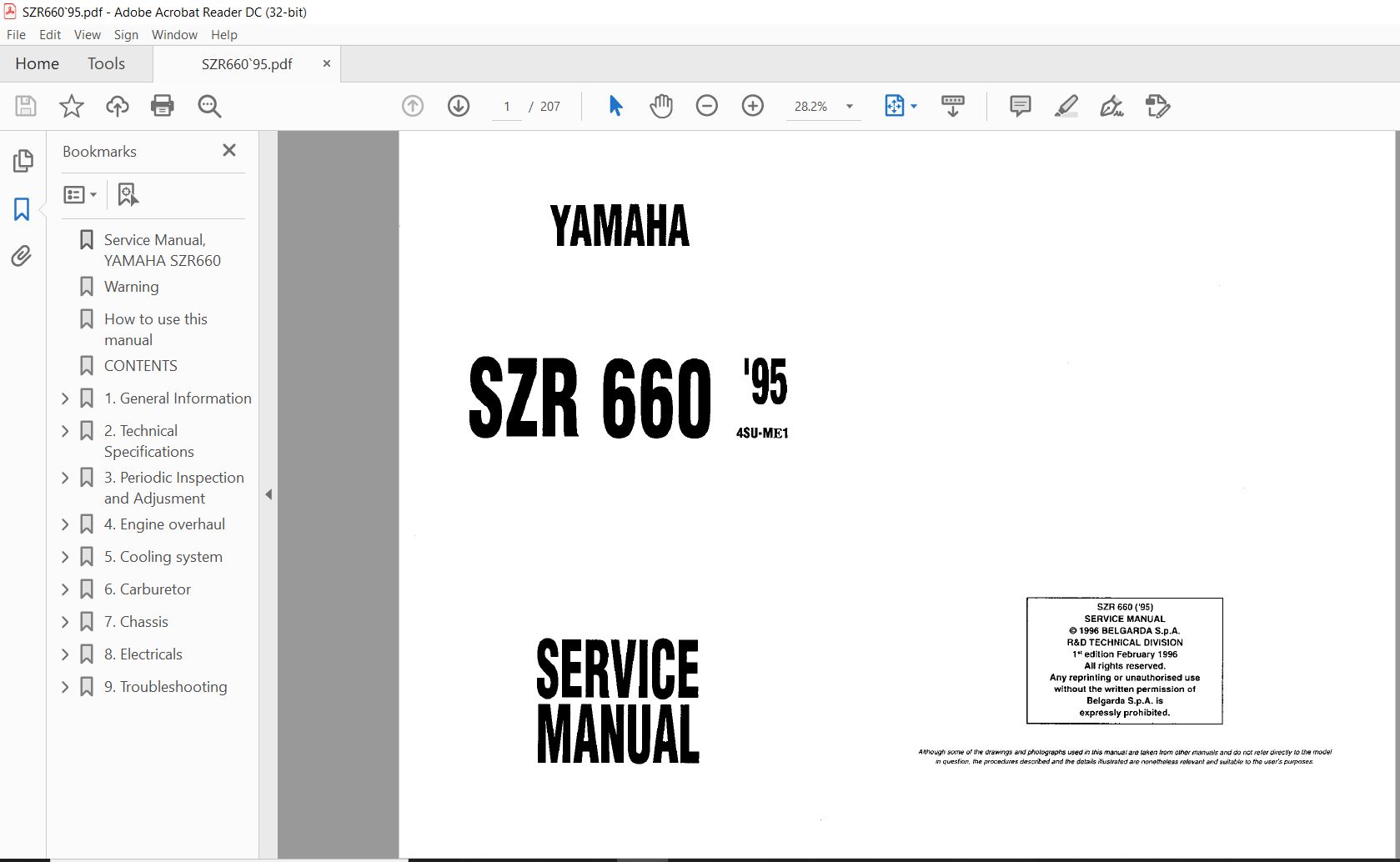Add a comment sticky note
Image resolution: width=1400 pixels, height=862 pixels.
click(1020, 106)
